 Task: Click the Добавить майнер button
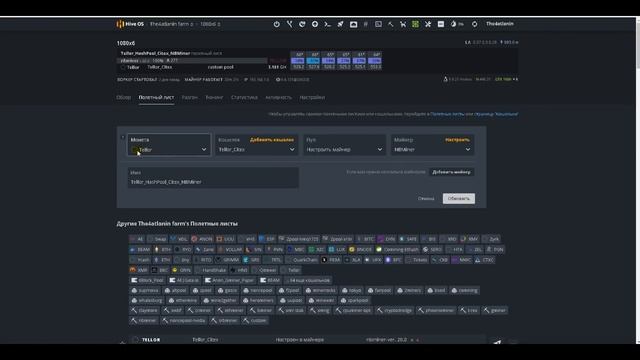point(451,172)
